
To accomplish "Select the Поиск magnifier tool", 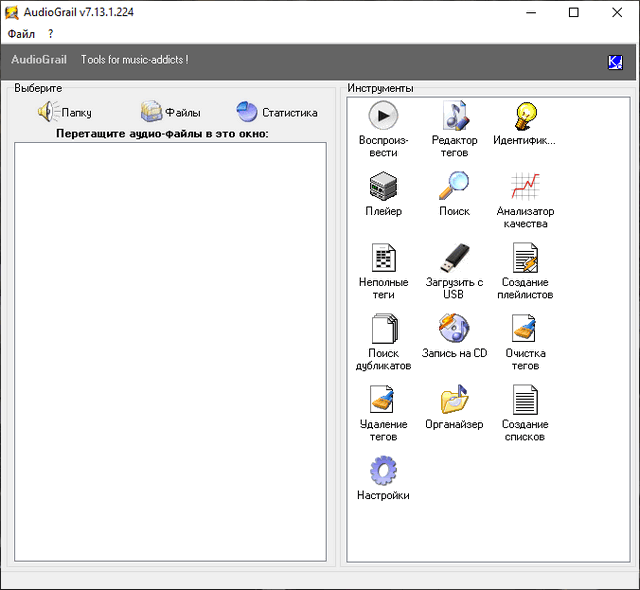I will (454, 186).
